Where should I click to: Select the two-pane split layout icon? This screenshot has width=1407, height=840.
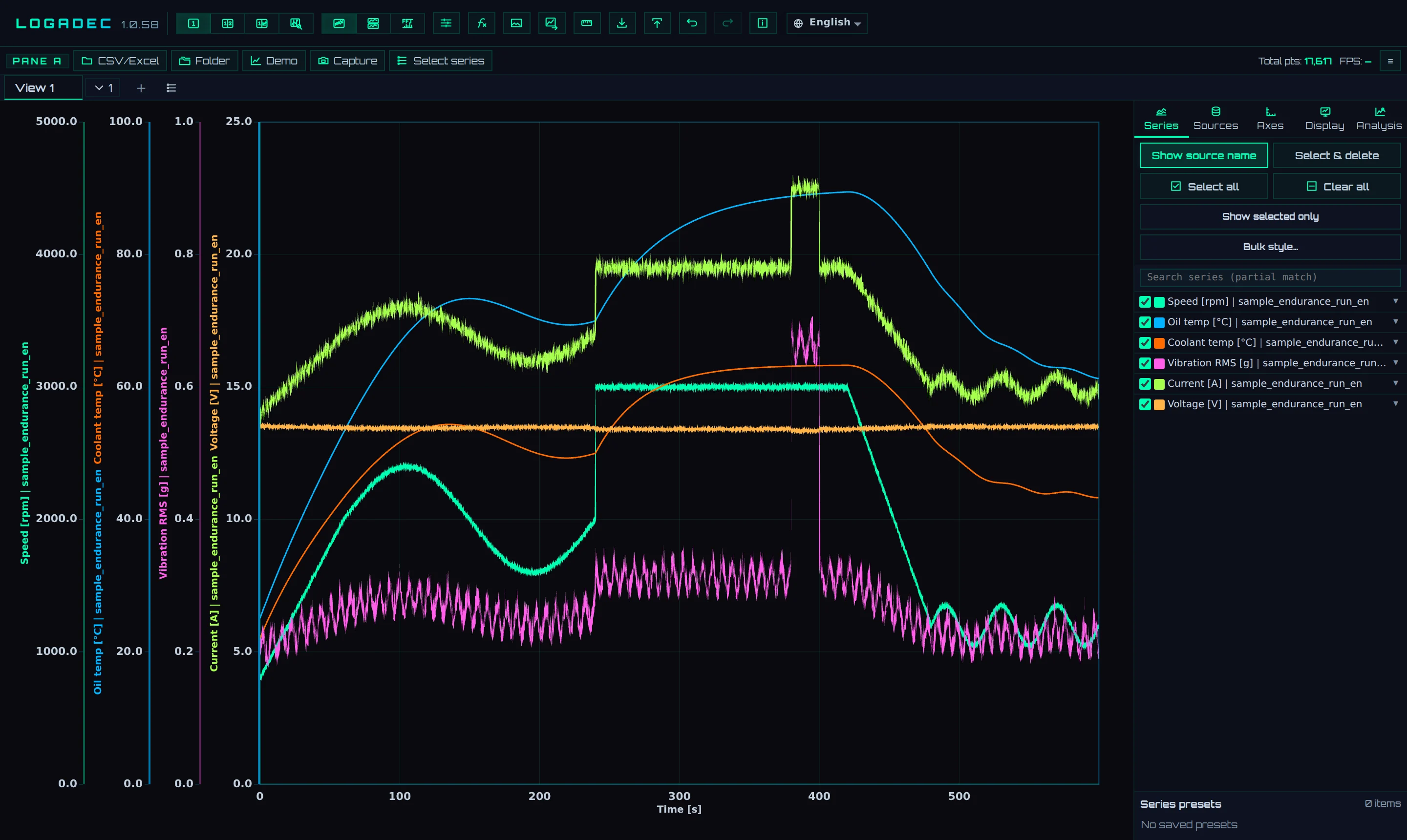tap(228, 23)
